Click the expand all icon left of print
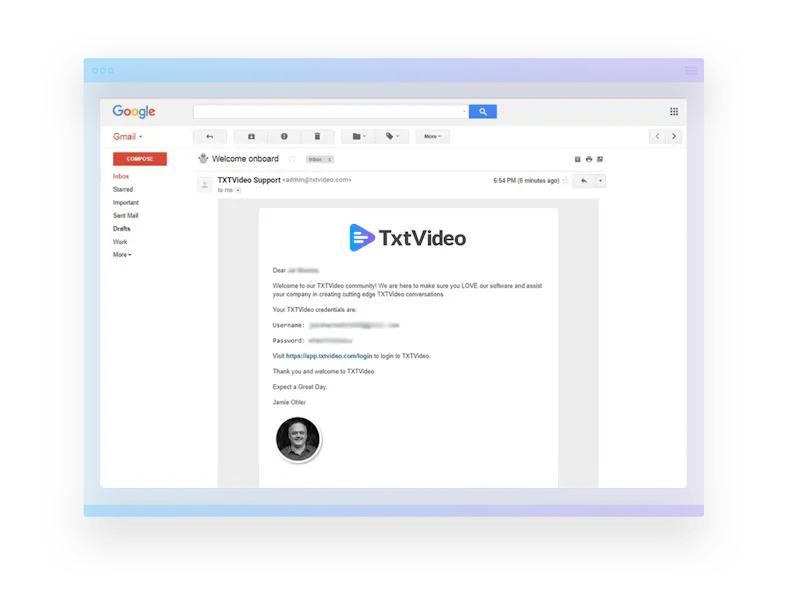Image resolution: width=788 pixels, height=592 pixels. [577, 159]
